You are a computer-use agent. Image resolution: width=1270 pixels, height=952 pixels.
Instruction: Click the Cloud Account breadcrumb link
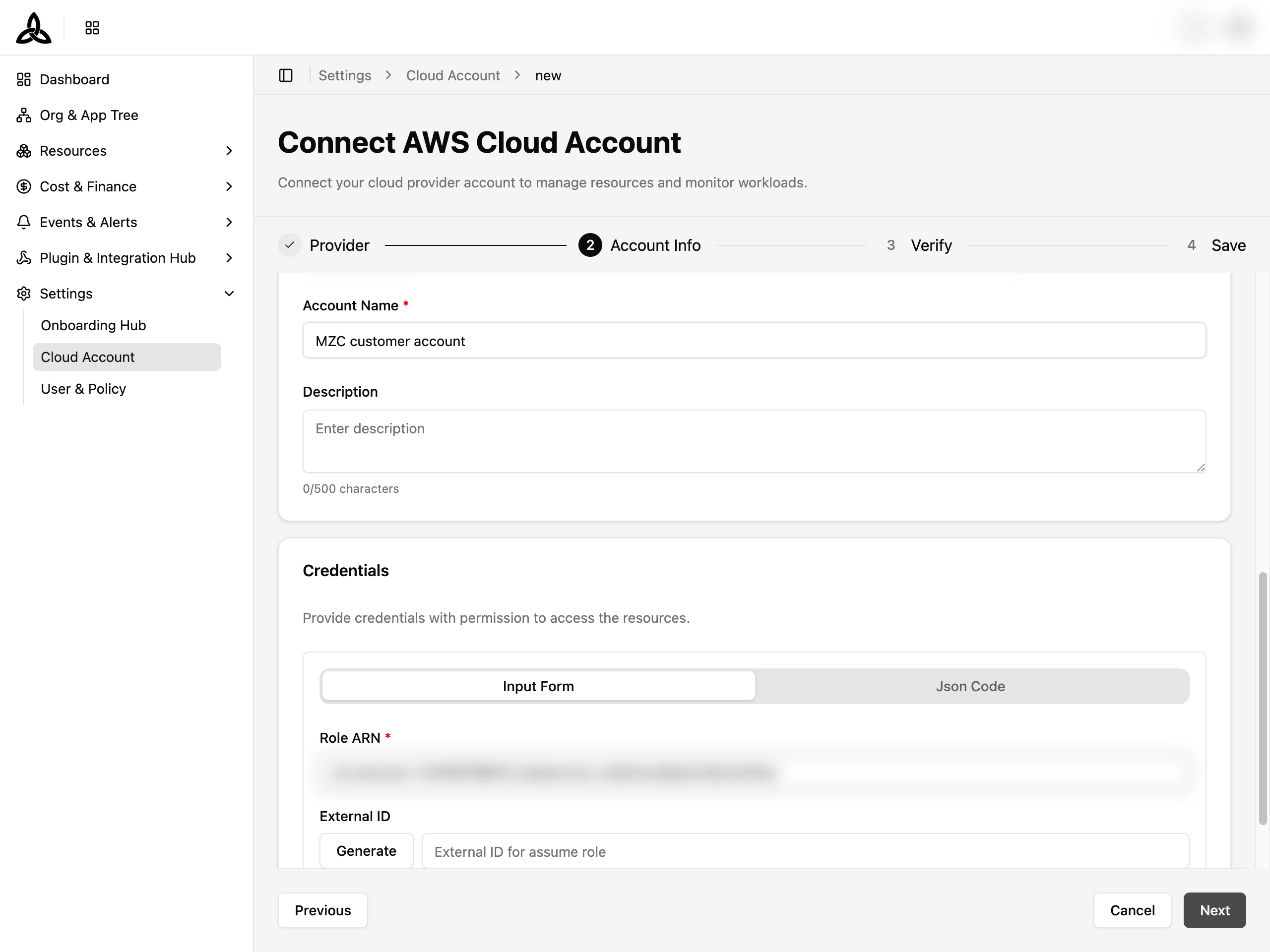tap(453, 75)
